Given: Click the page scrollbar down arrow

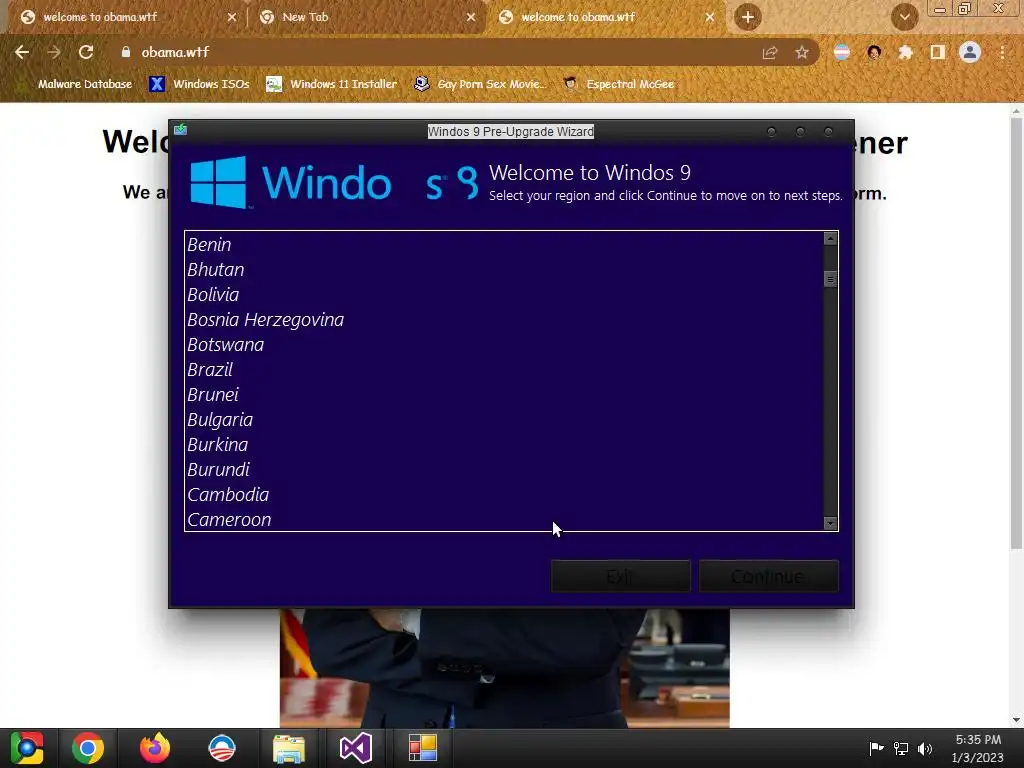Looking at the screenshot, I should (1016, 720).
